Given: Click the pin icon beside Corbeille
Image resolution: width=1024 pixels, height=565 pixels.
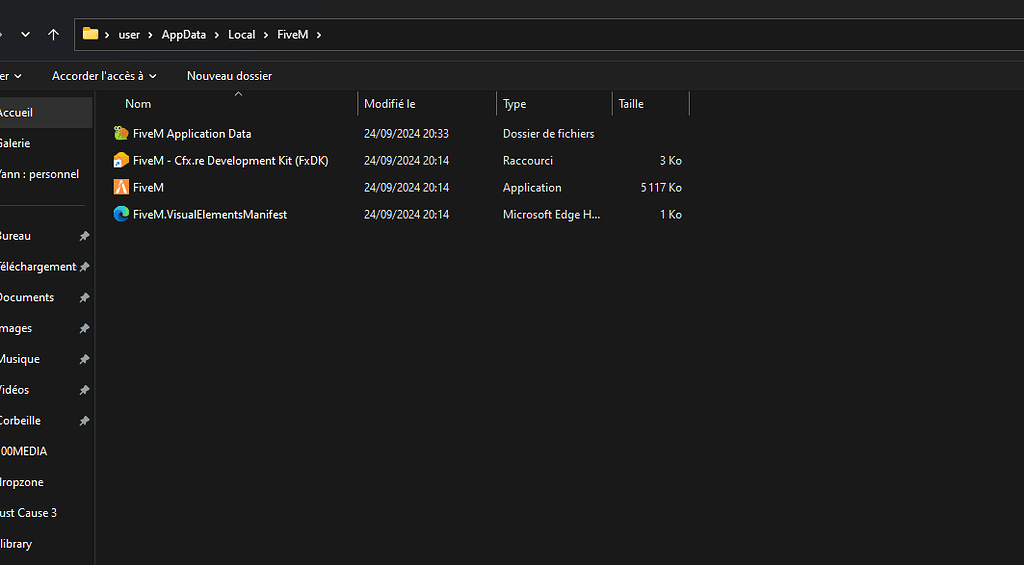Looking at the screenshot, I should pyautogui.click(x=84, y=421).
